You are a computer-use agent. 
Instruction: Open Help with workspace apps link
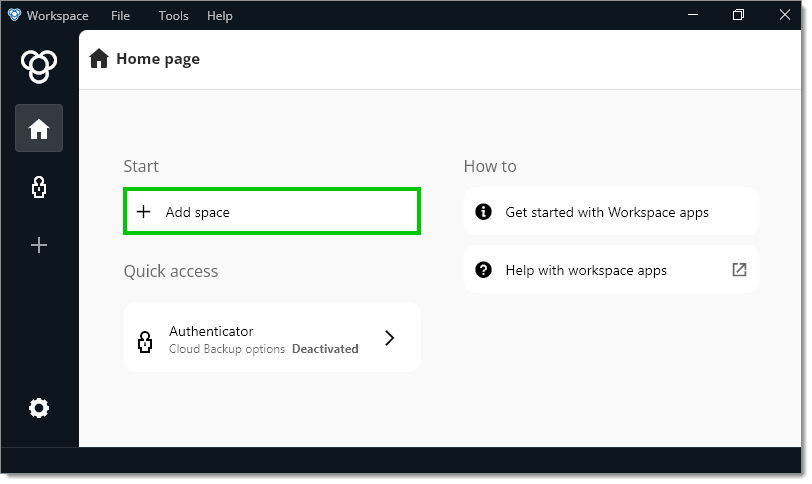pyautogui.click(x=611, y=270)
